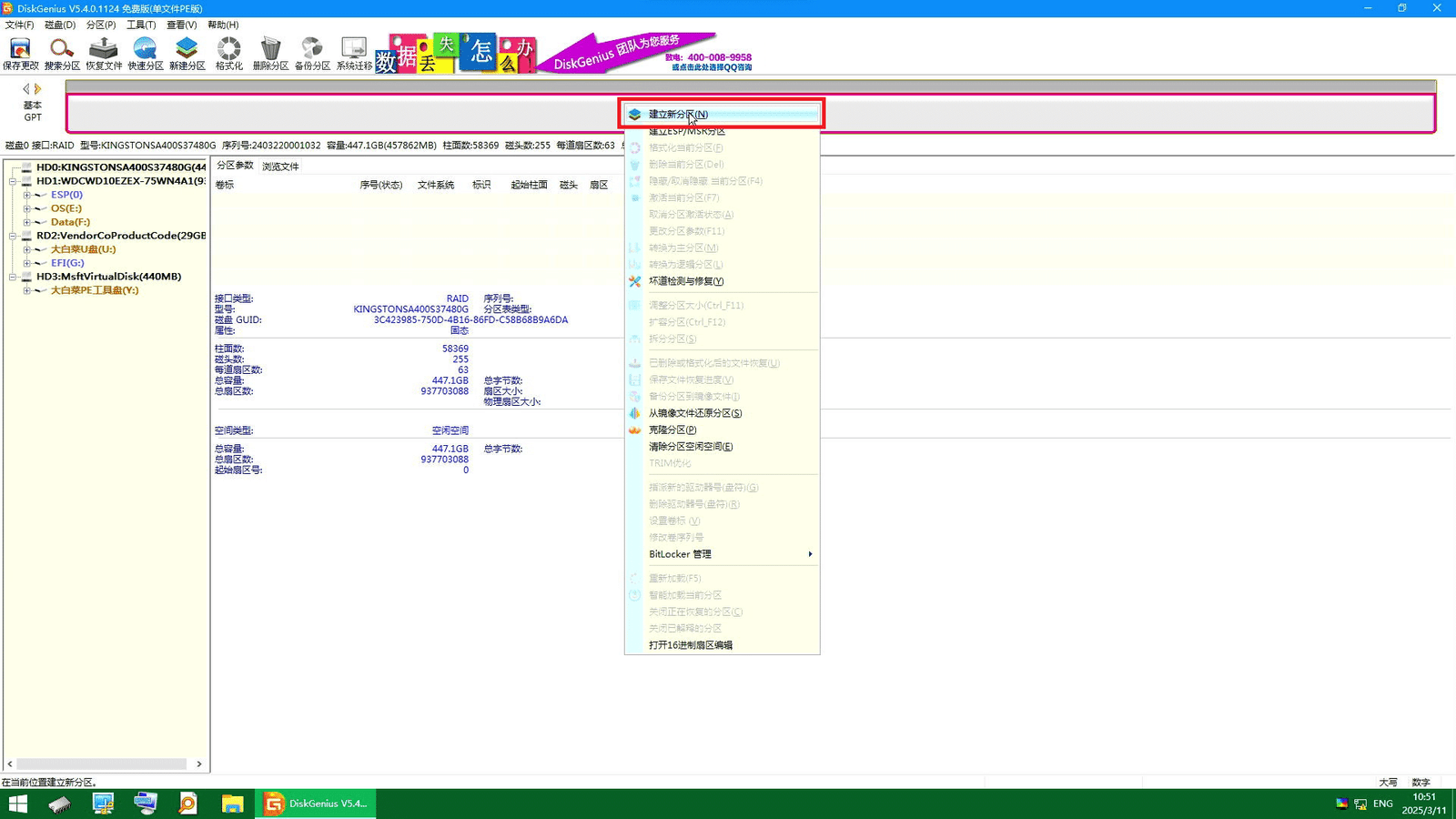
Task: Click the 保存更改 toolbar icon
Action: 20,54
